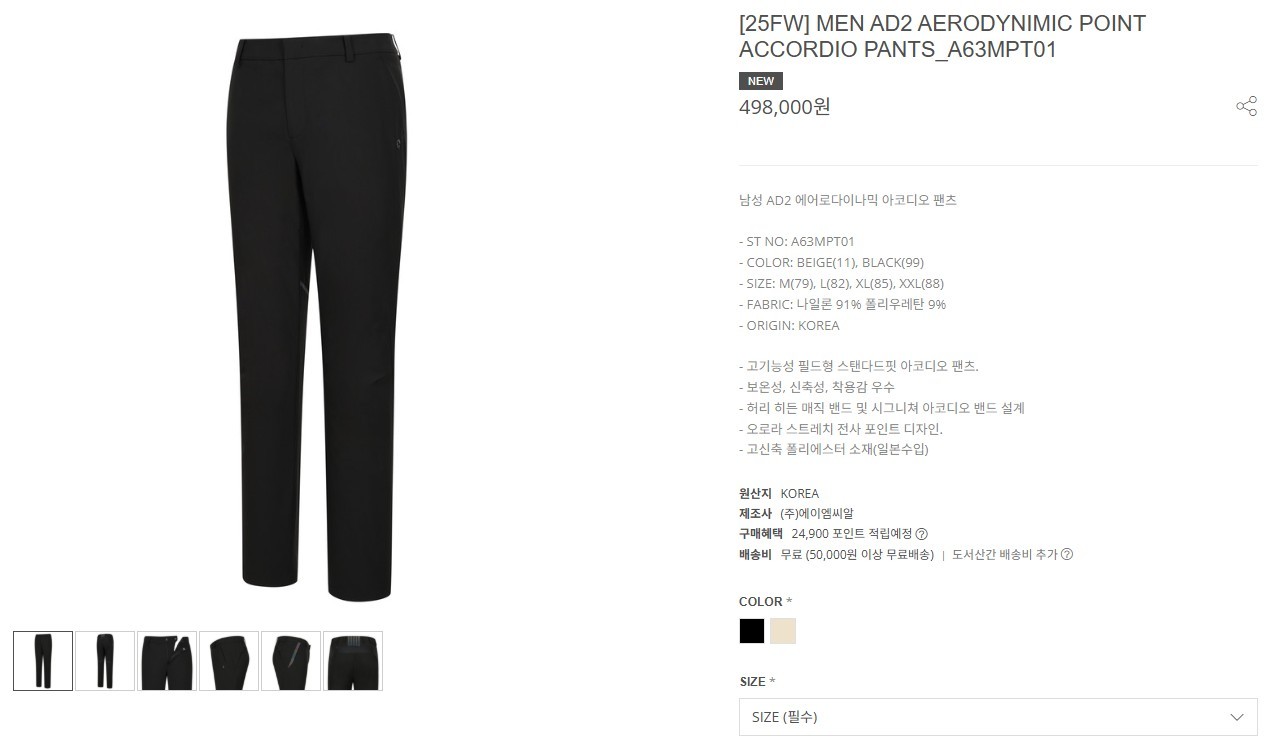Image resolution: width=1275 pixels, height=750 pixels.
Task: Select first front-view pants thumbnail
Action: pyautogui.click(x=43, y=661)
